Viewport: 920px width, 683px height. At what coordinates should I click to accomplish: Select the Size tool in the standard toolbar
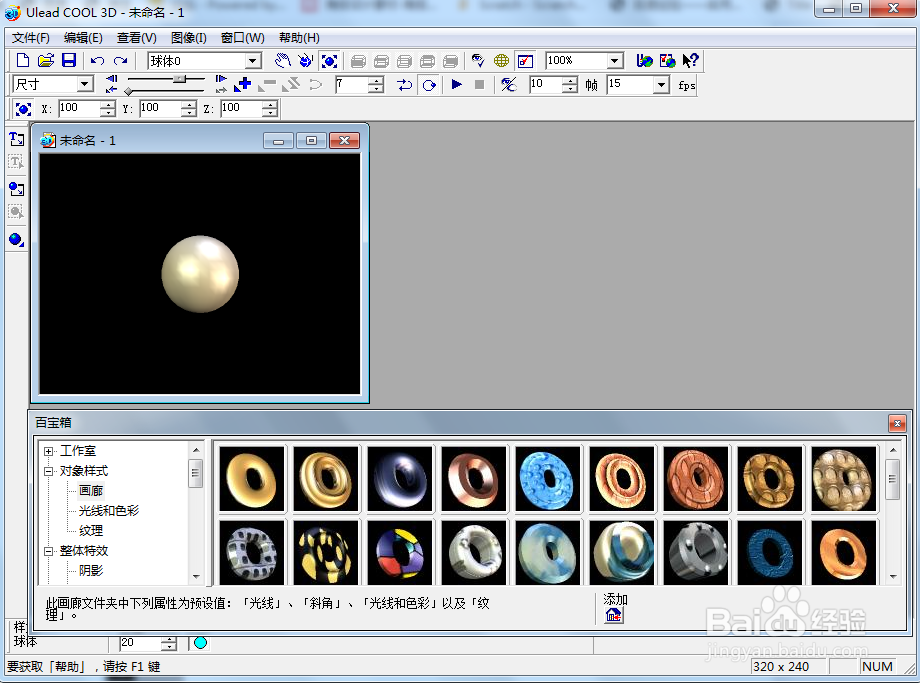pyautogui.click(x=330, y=60)
